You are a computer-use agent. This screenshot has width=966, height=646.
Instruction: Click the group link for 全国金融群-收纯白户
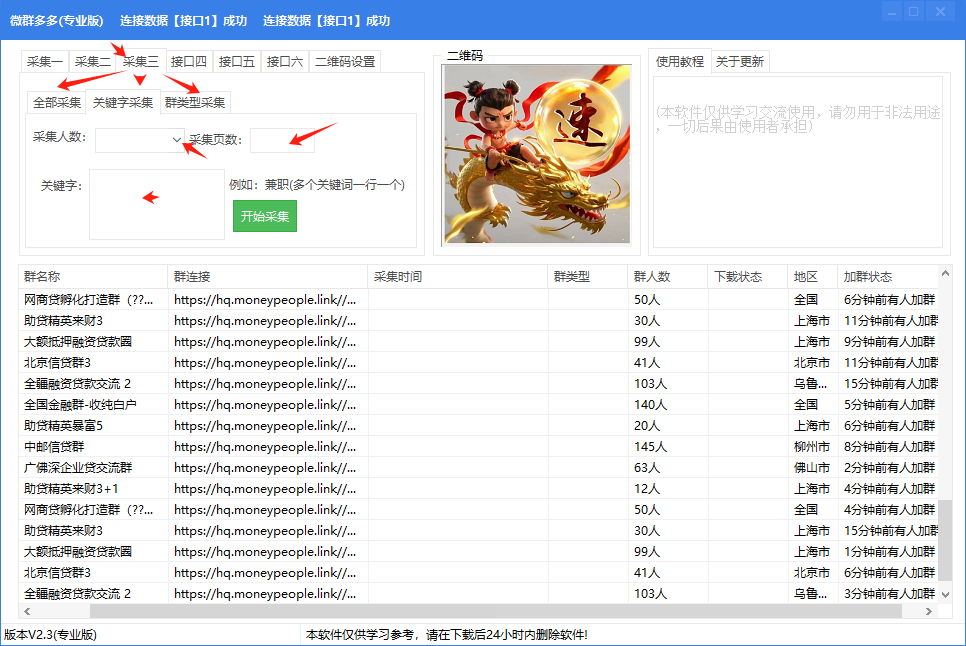[x=265, y=405]
